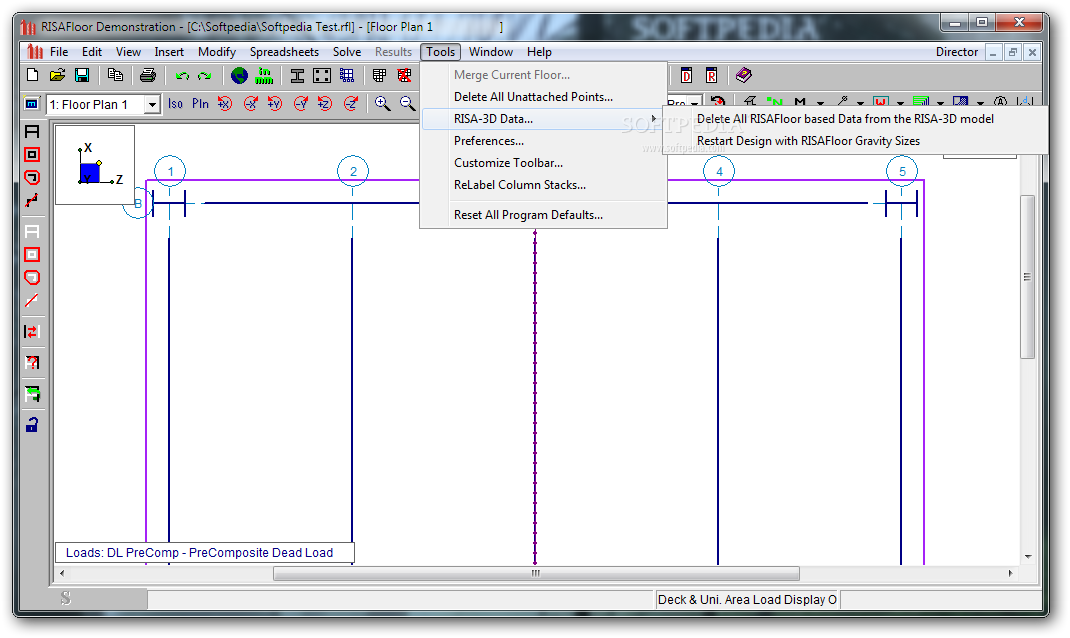Open the Spreadsheets menu
Viewport: 1070px width, 638px height.
284,52
